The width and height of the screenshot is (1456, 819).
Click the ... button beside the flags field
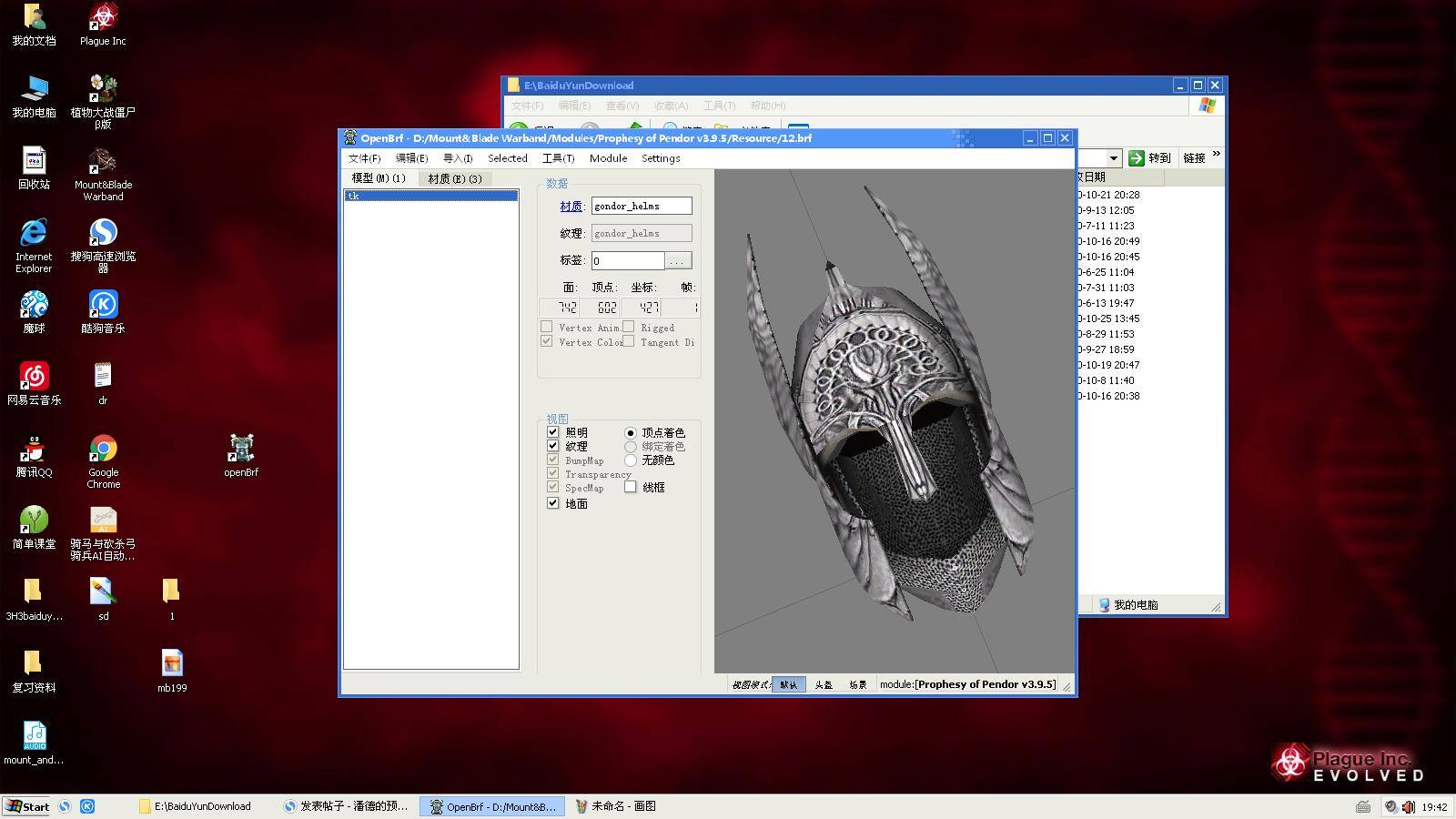[678, 261]
